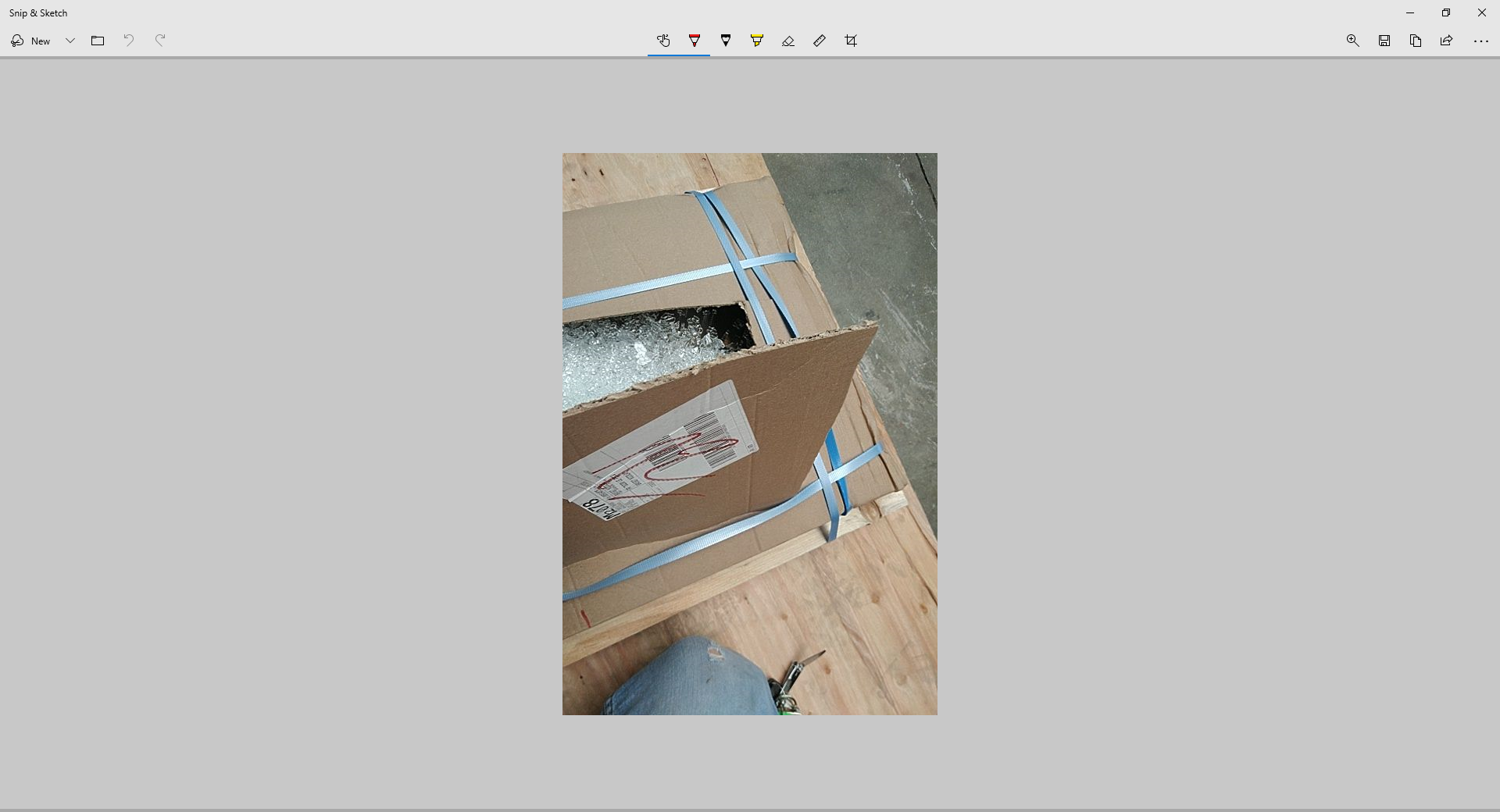This screenshot has width=1500, height=812.
Task: Select the yellow Highlighter tool
Action: (757, 41)
